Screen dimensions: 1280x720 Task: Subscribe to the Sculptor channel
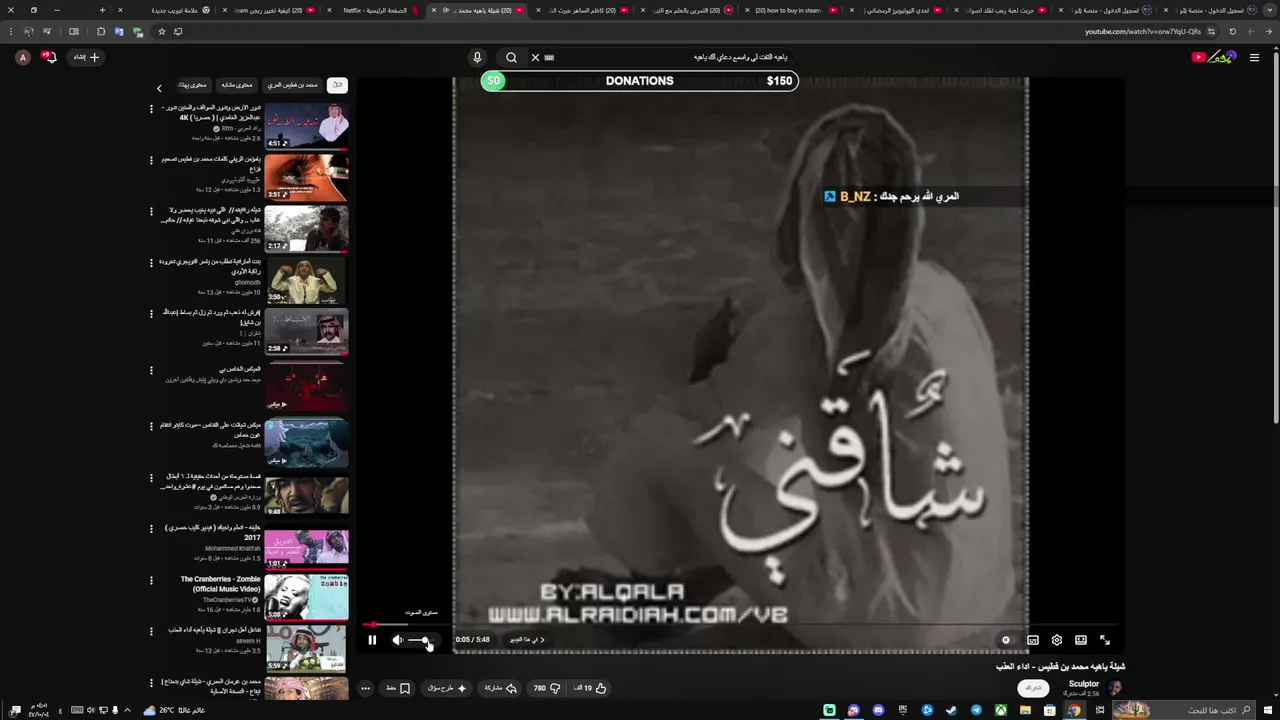(1034, 688)
